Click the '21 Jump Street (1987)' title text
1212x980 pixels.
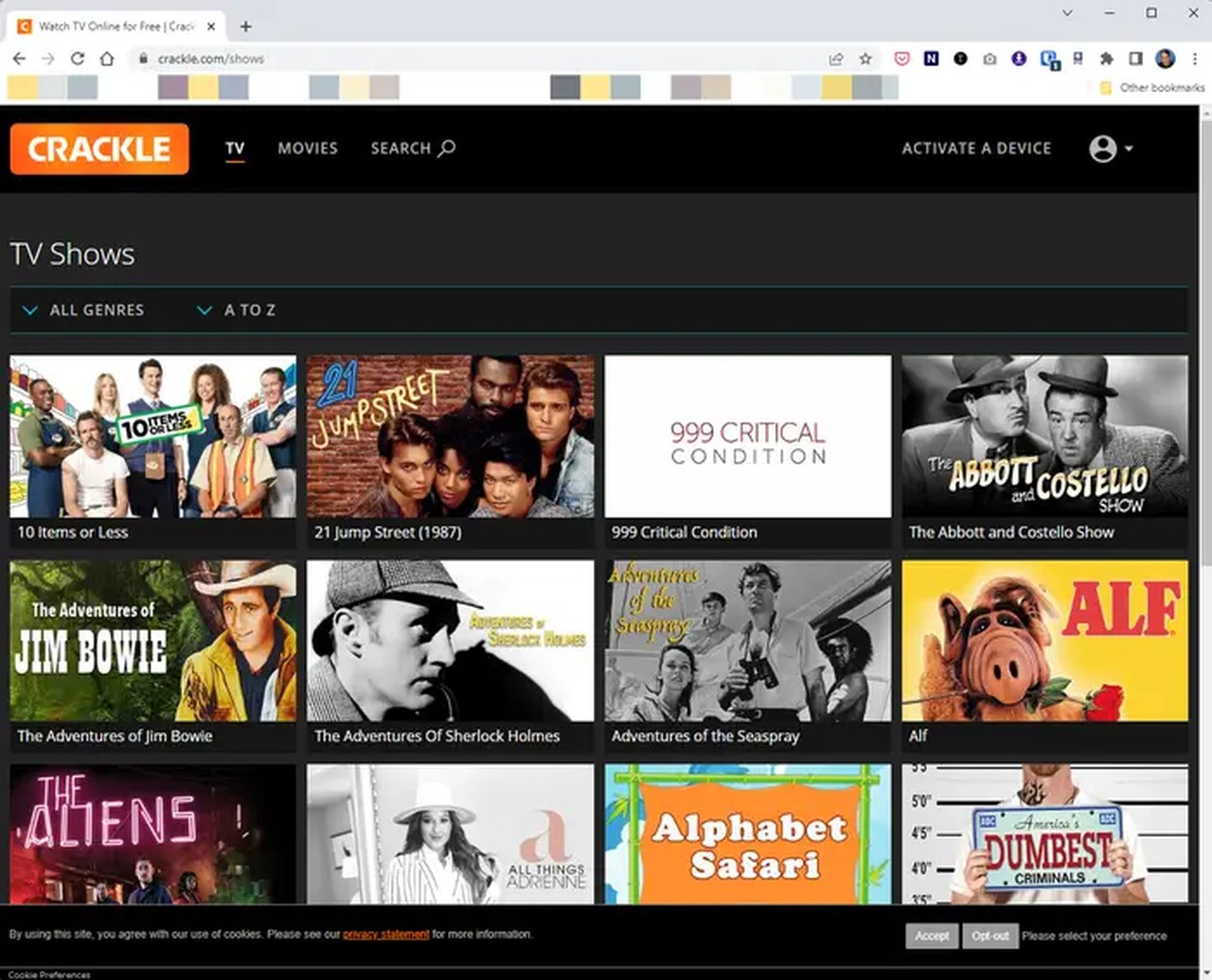[x=388, y=532]
